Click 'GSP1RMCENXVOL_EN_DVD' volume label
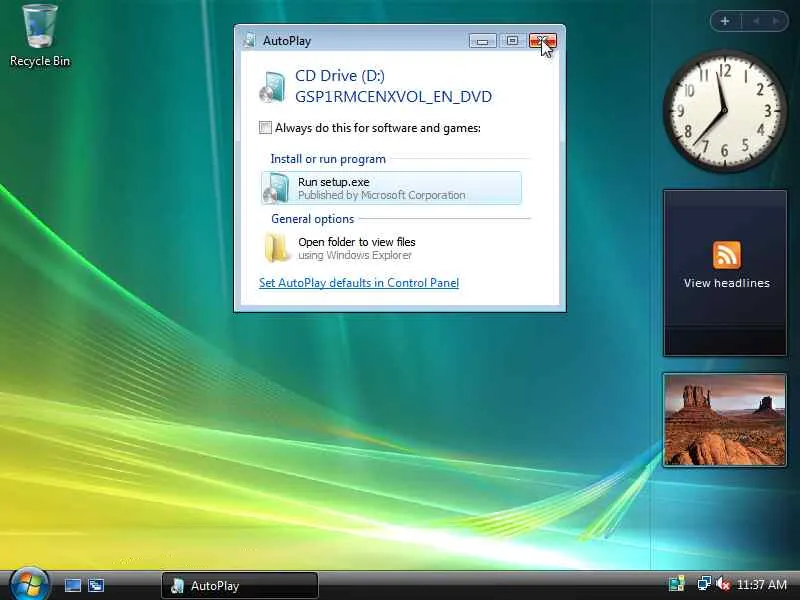The image size is (800, 600). (x=393, y=96)
